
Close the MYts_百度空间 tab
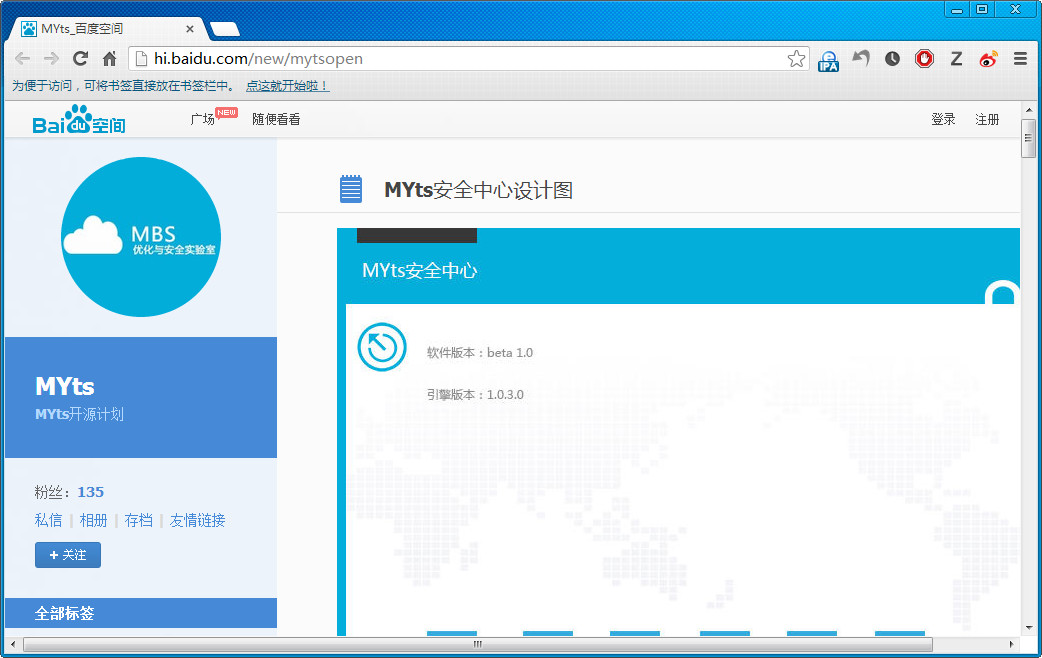point(189,29)
